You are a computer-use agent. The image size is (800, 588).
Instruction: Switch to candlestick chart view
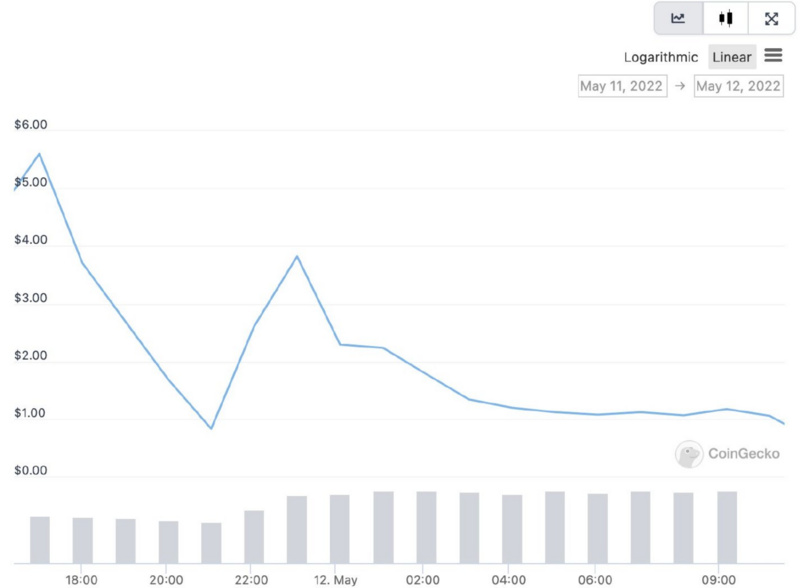click(725, 19)
